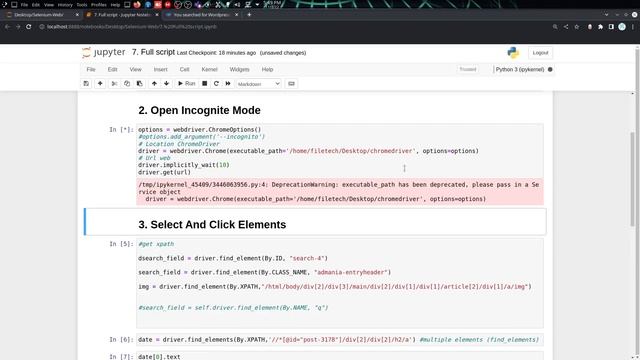
Task: Interrupt the kernel with the stop icon
Action: click(x=204, y=84)
